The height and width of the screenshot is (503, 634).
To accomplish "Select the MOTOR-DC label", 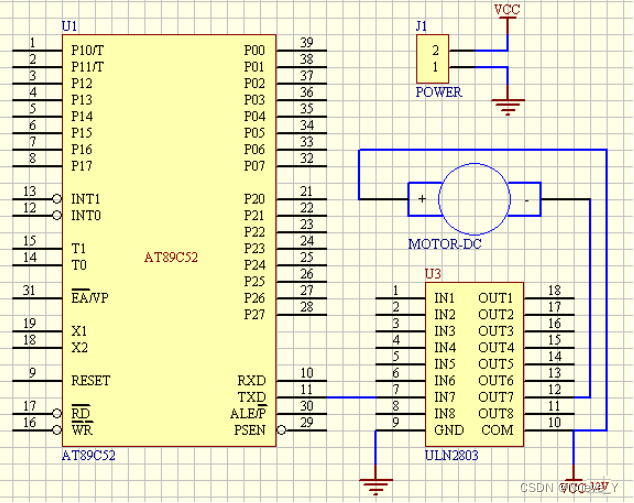I will (445, 244).
